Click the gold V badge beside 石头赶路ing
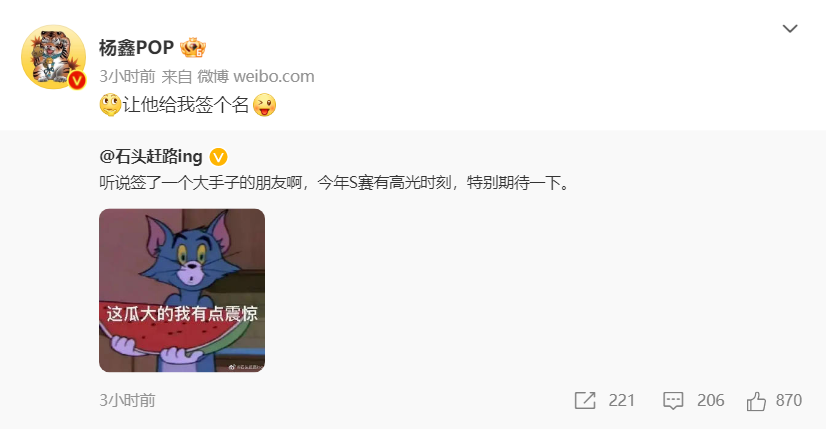 click(218, 157)
